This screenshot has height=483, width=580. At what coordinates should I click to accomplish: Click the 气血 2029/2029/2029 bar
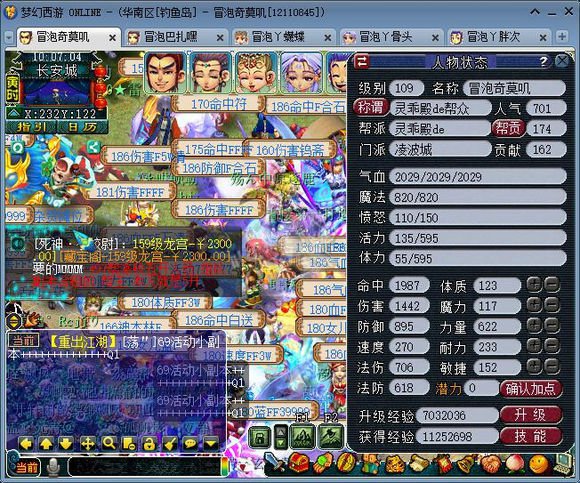click(x=478, y=177)
